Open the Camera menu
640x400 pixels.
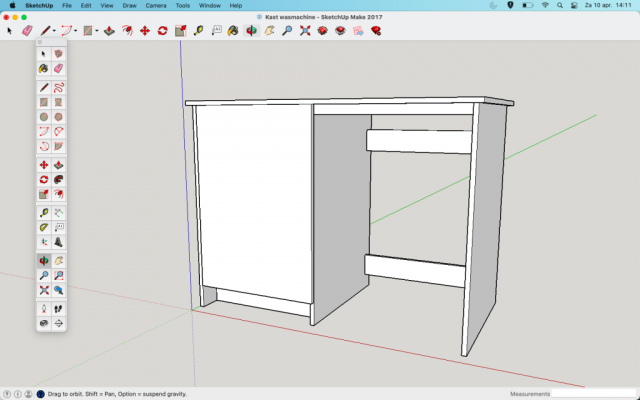point(156,6)
